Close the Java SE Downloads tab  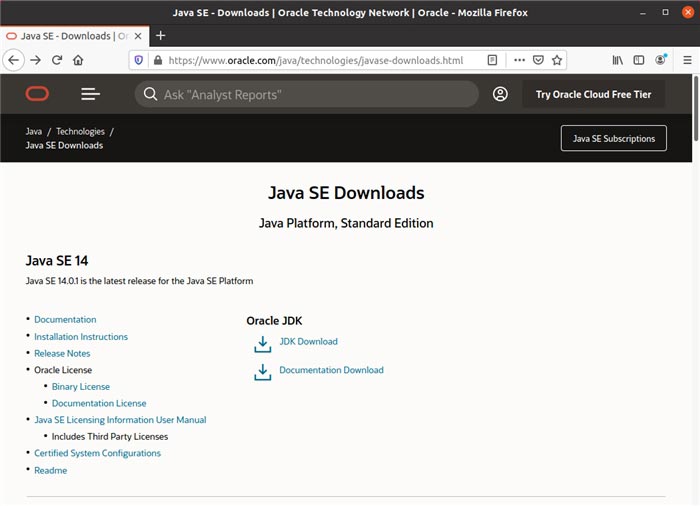(138, 36)
